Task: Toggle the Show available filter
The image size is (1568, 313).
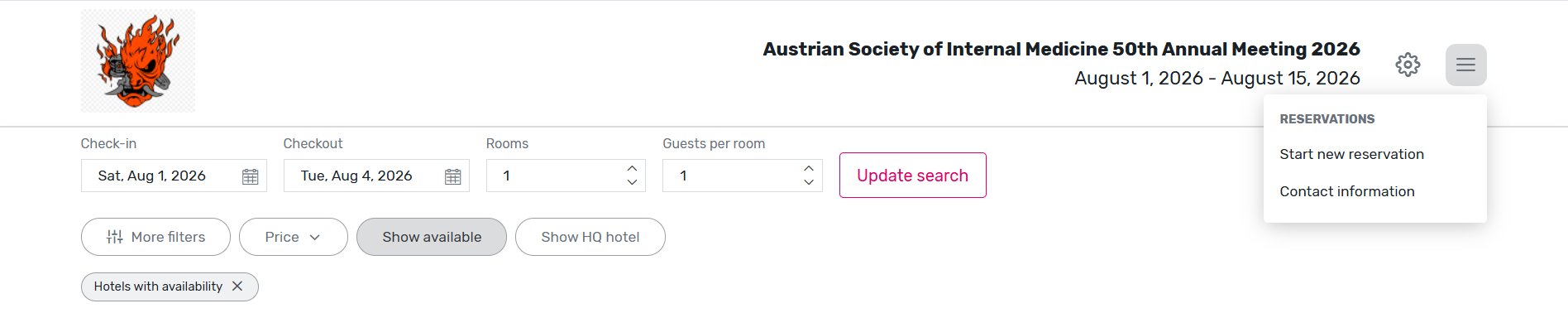Action: [432, 237]
